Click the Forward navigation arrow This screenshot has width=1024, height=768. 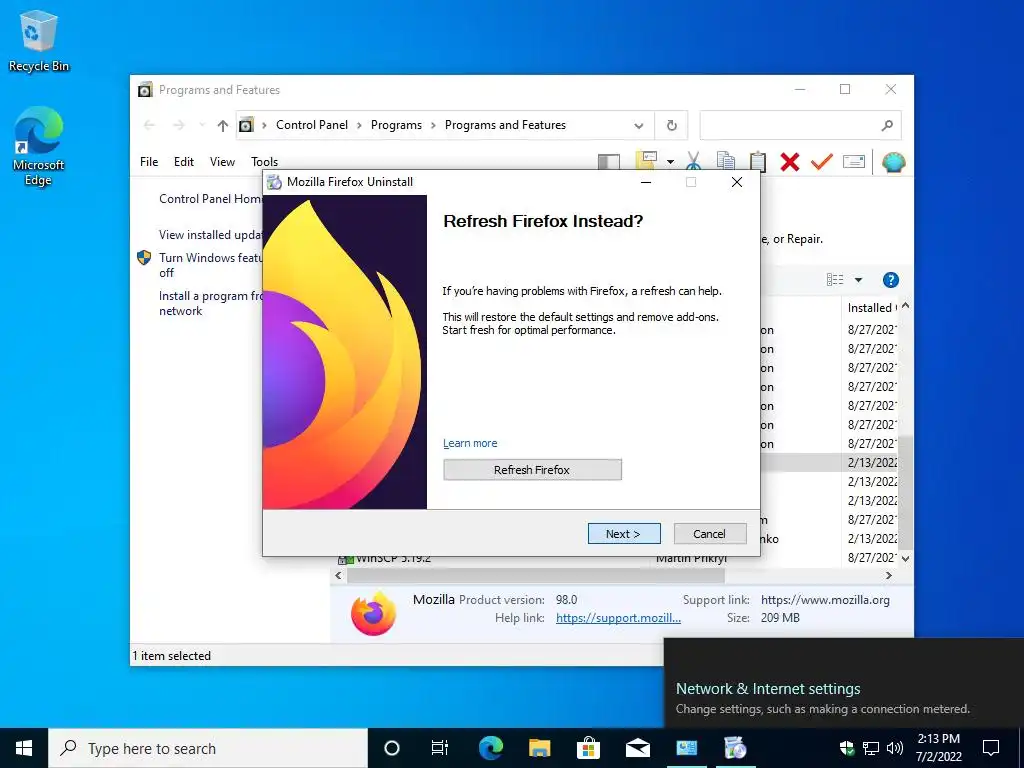[x=178, y=125]
